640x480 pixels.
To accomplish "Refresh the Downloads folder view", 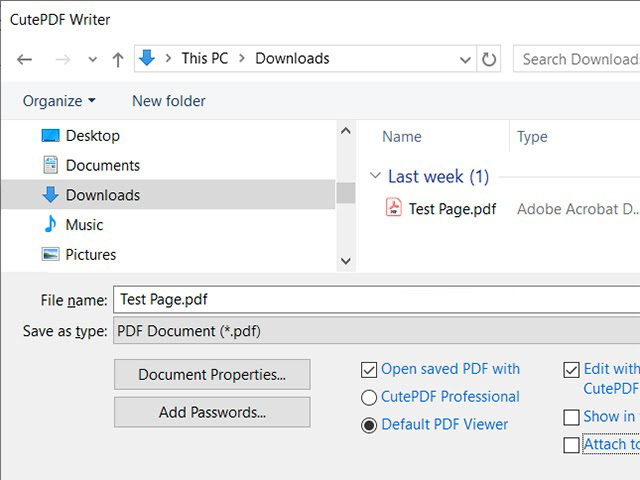I will click(489, 60).
